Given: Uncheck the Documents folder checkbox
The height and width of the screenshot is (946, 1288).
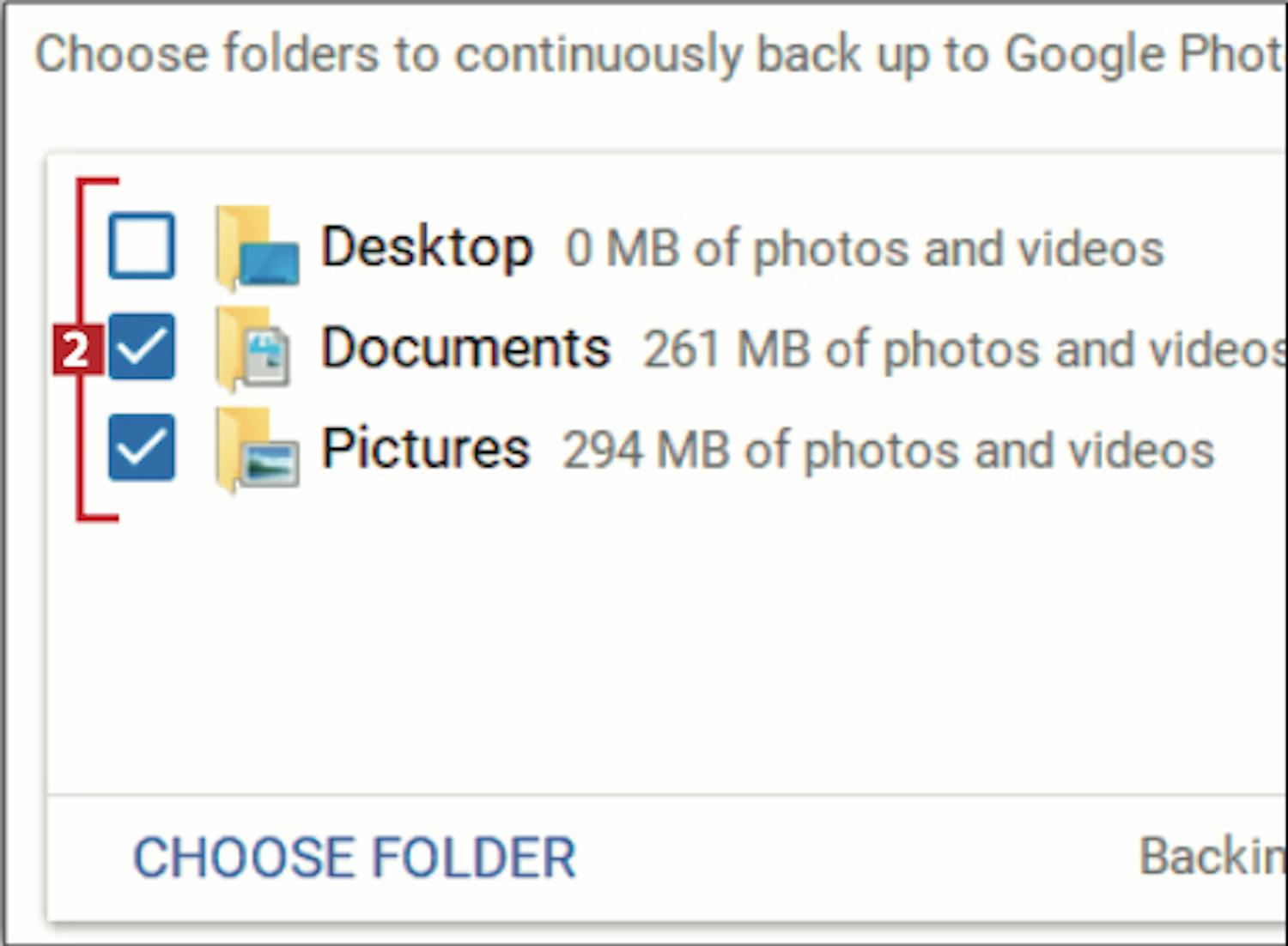Looking at the screenshot, I should pos(142,347).
